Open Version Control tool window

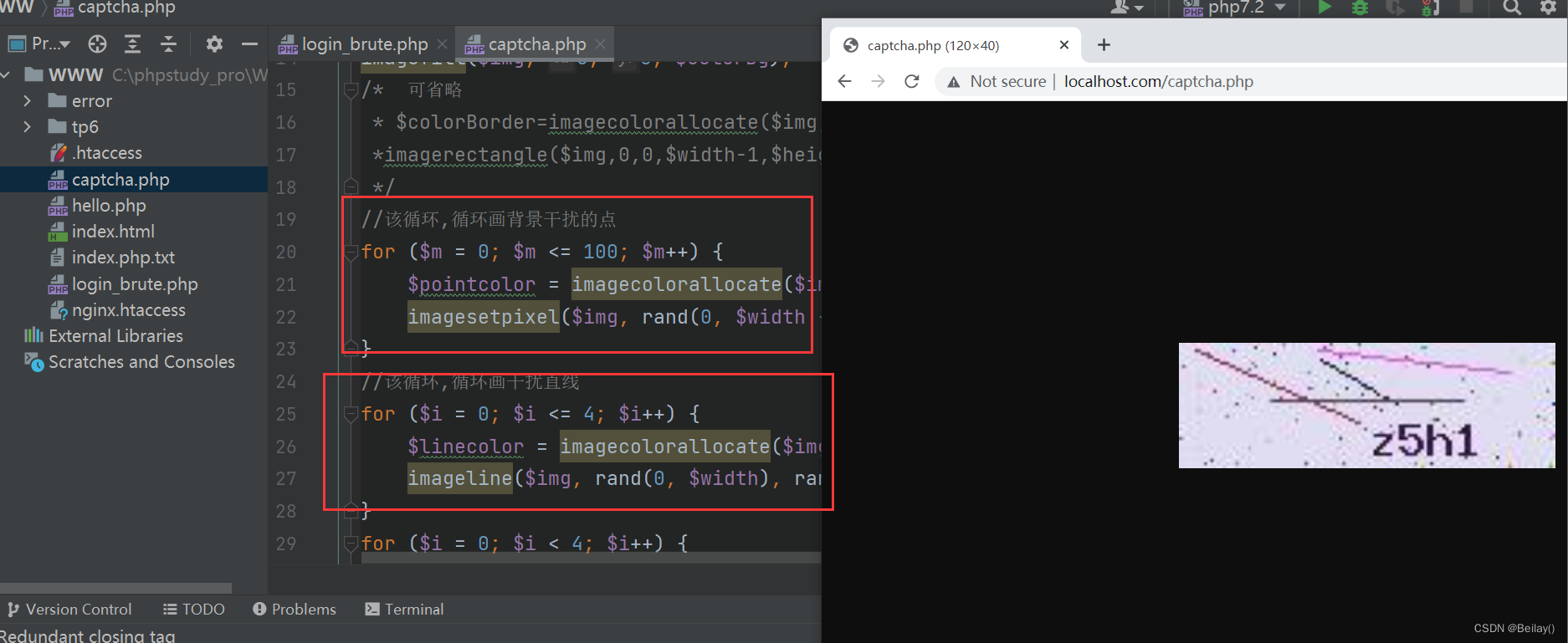(69, 610)
